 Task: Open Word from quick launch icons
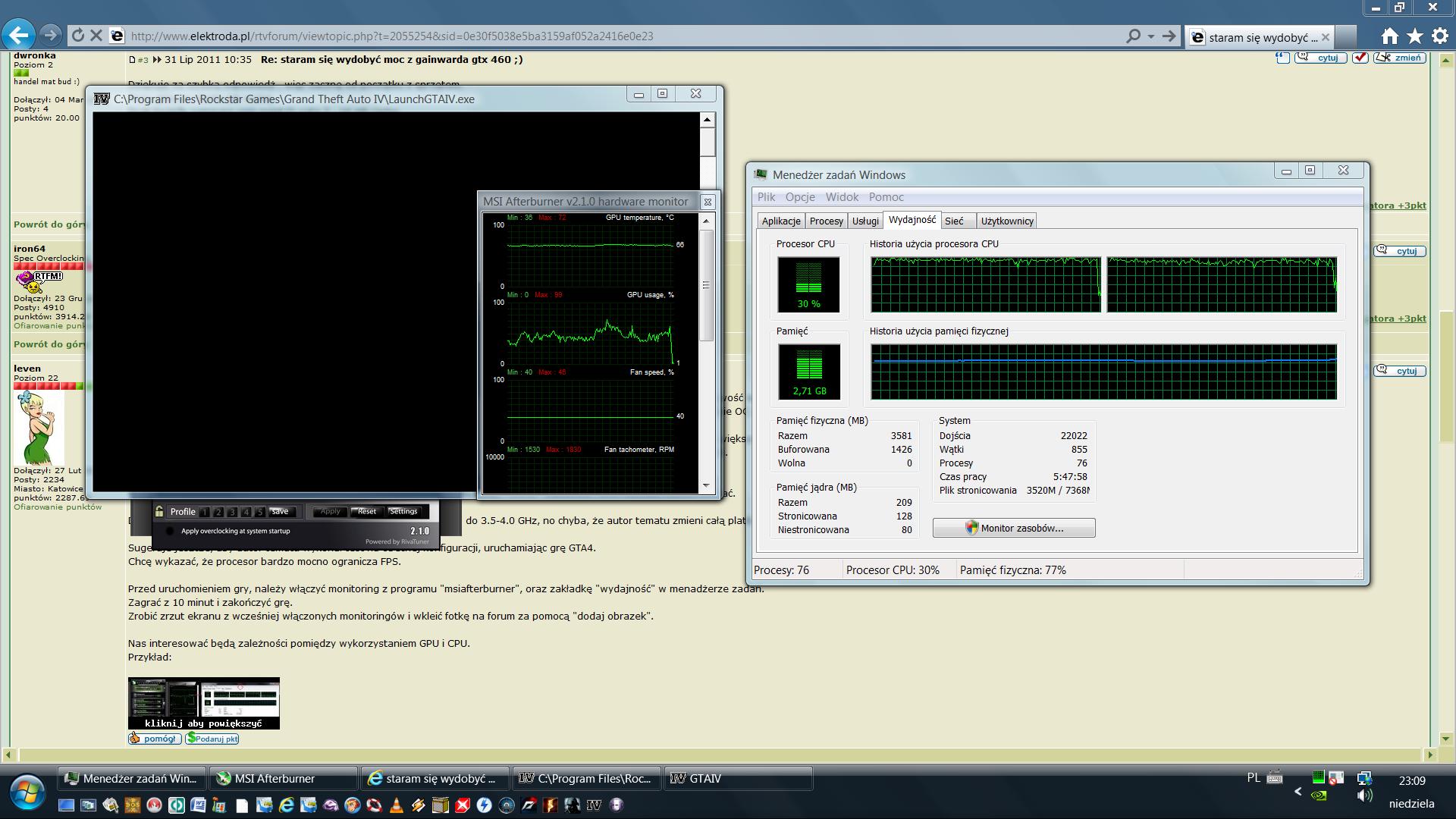pos(198,805)
